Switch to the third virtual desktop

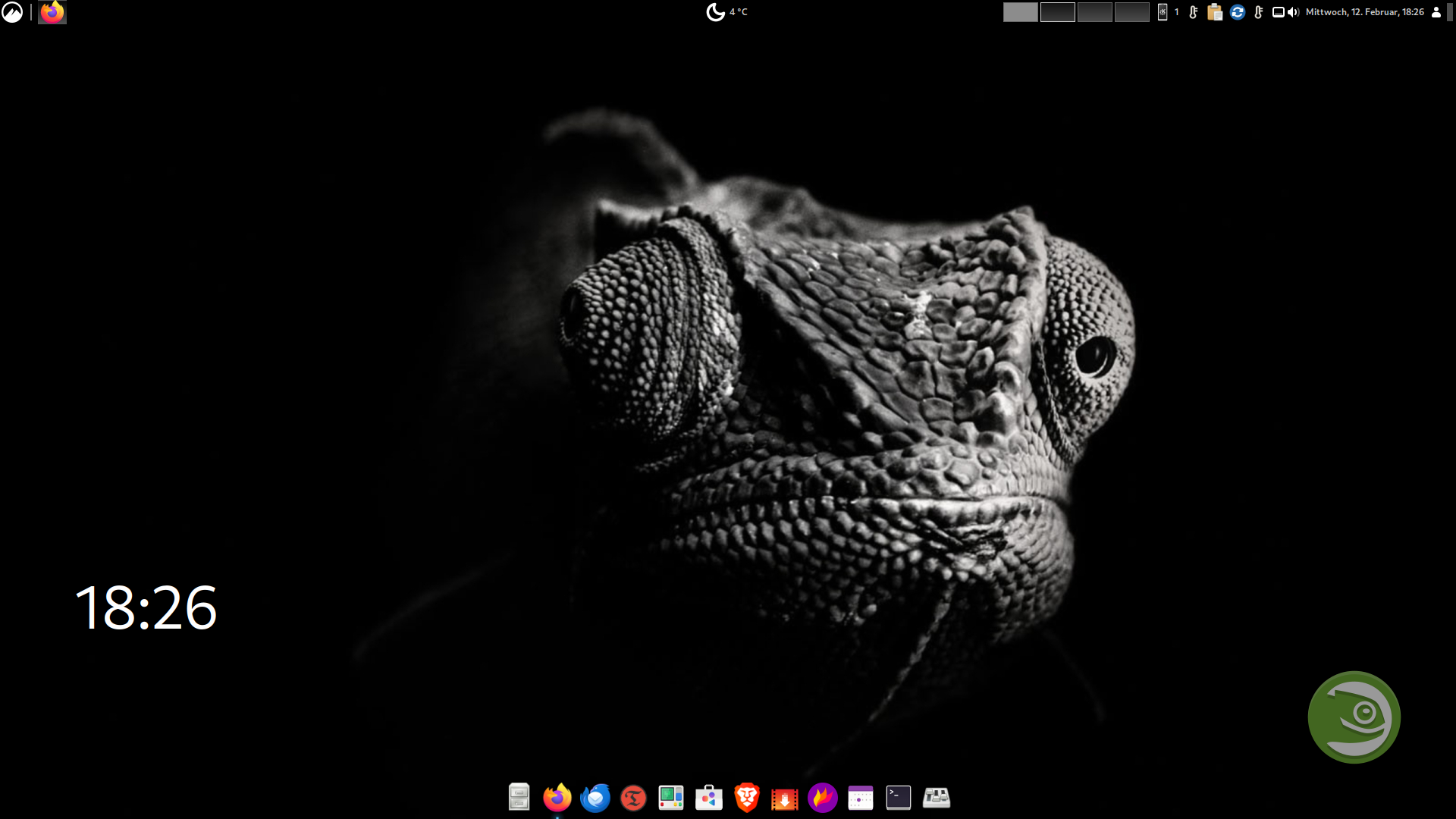tap(1095, 12)
